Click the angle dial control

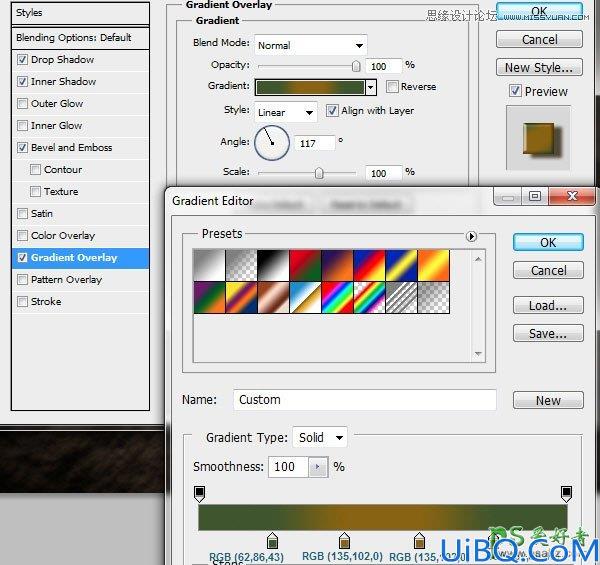[272, 143]
